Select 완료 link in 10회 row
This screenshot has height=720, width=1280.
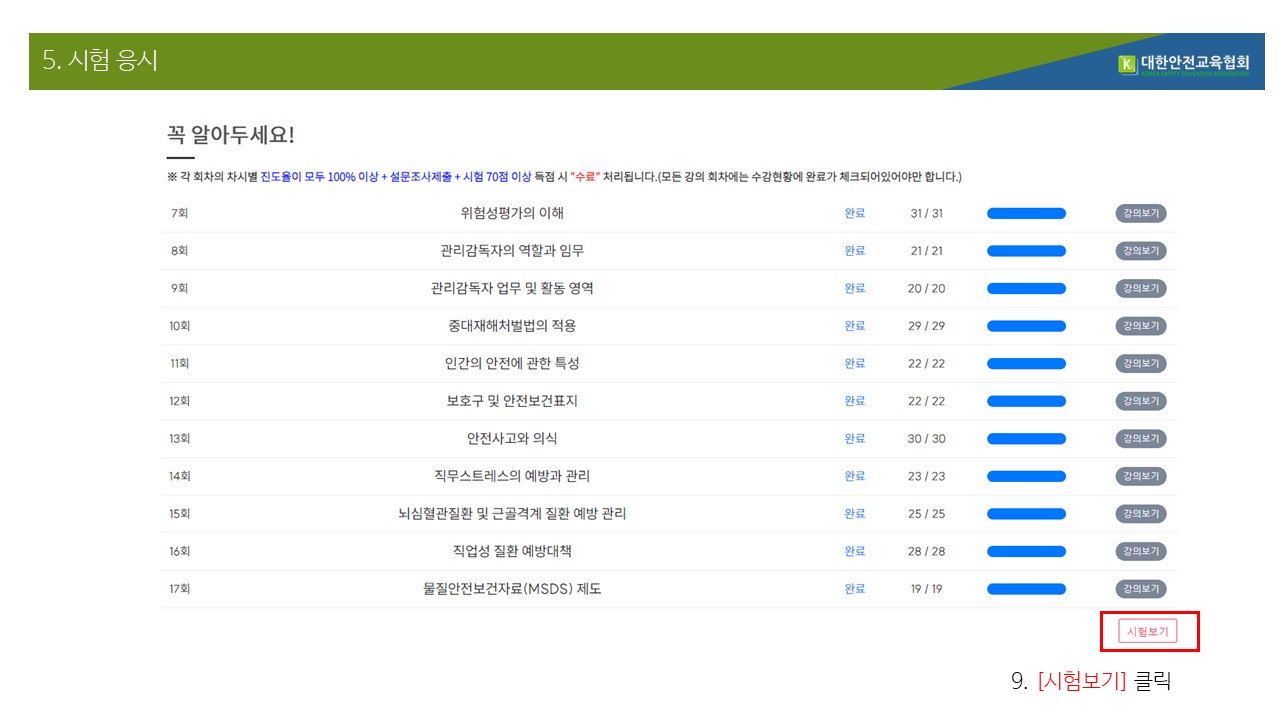pos(854,326)
